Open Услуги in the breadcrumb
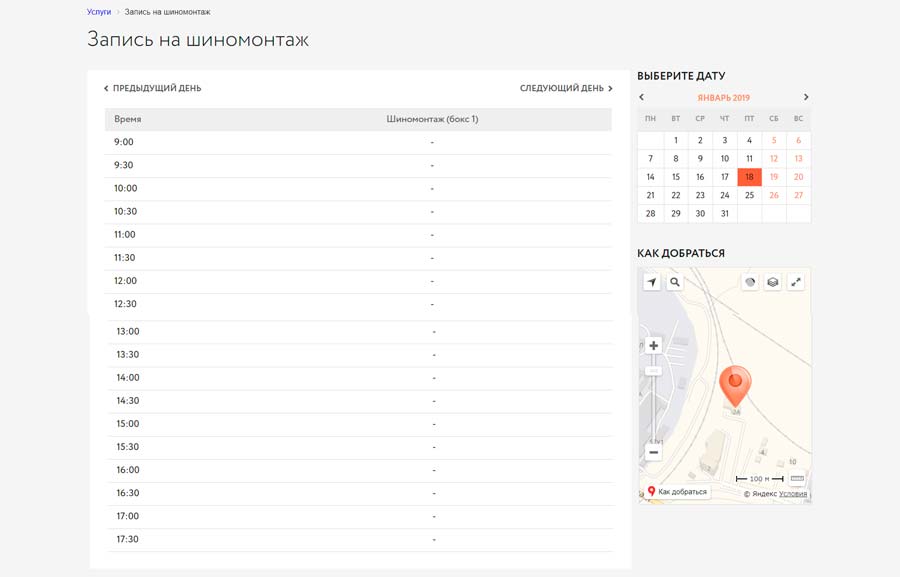This screenshot has width=900, height=577. [99, 13]
